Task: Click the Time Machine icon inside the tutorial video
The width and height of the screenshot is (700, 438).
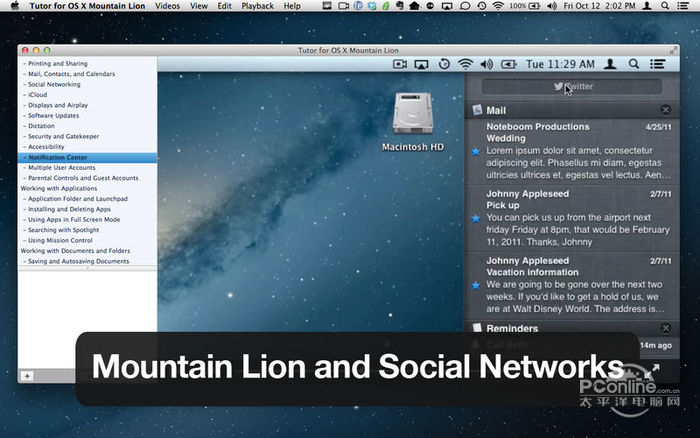Action: (444, 64)
